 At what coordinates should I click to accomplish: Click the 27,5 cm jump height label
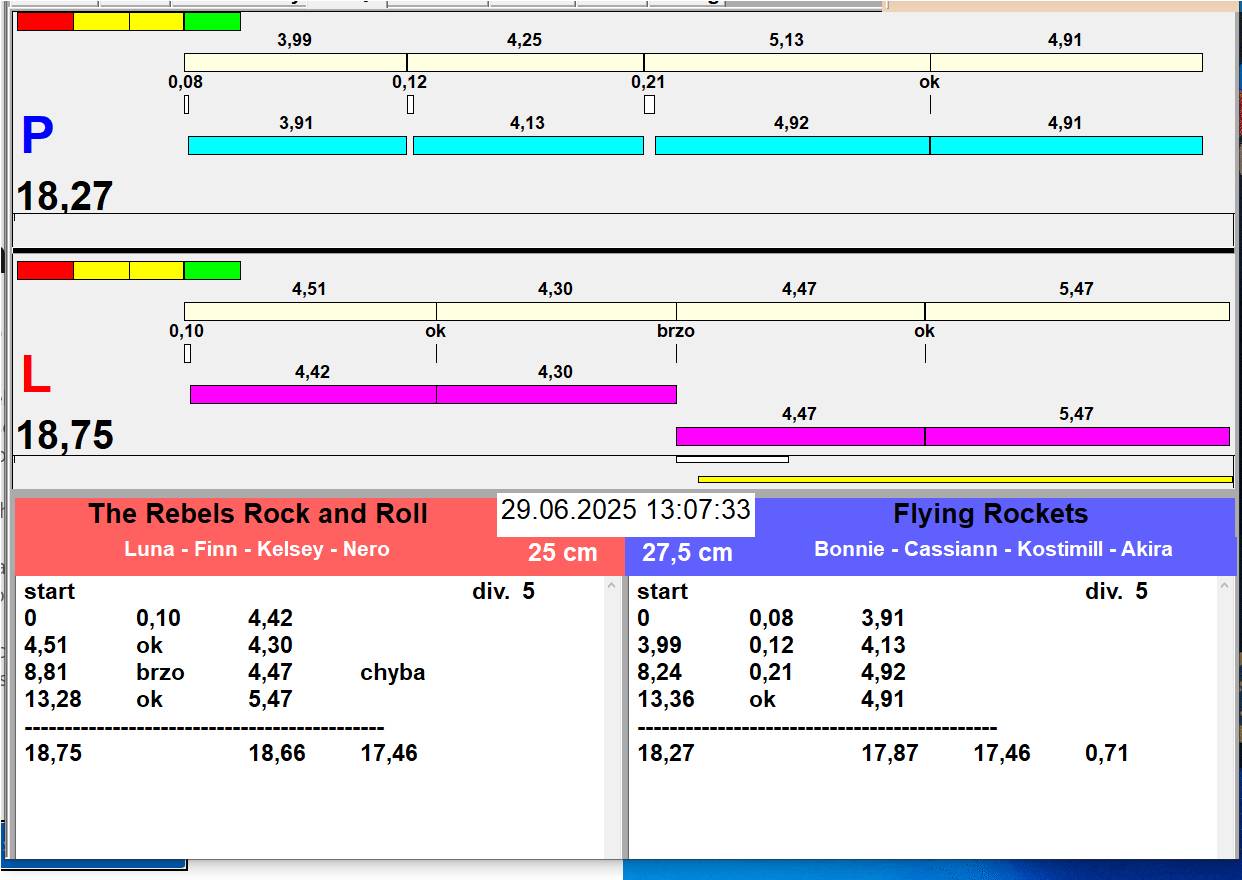pyautogui.click(x=687, y=552)
